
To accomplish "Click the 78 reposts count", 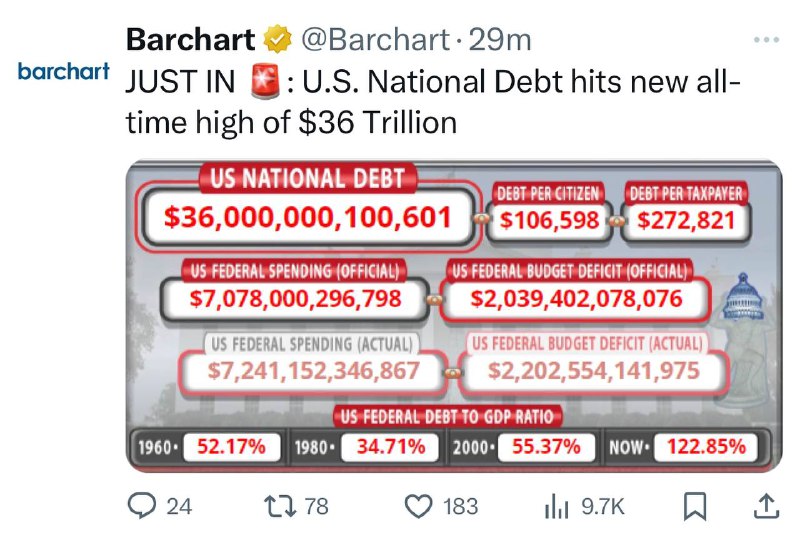I will click(316, 507).
